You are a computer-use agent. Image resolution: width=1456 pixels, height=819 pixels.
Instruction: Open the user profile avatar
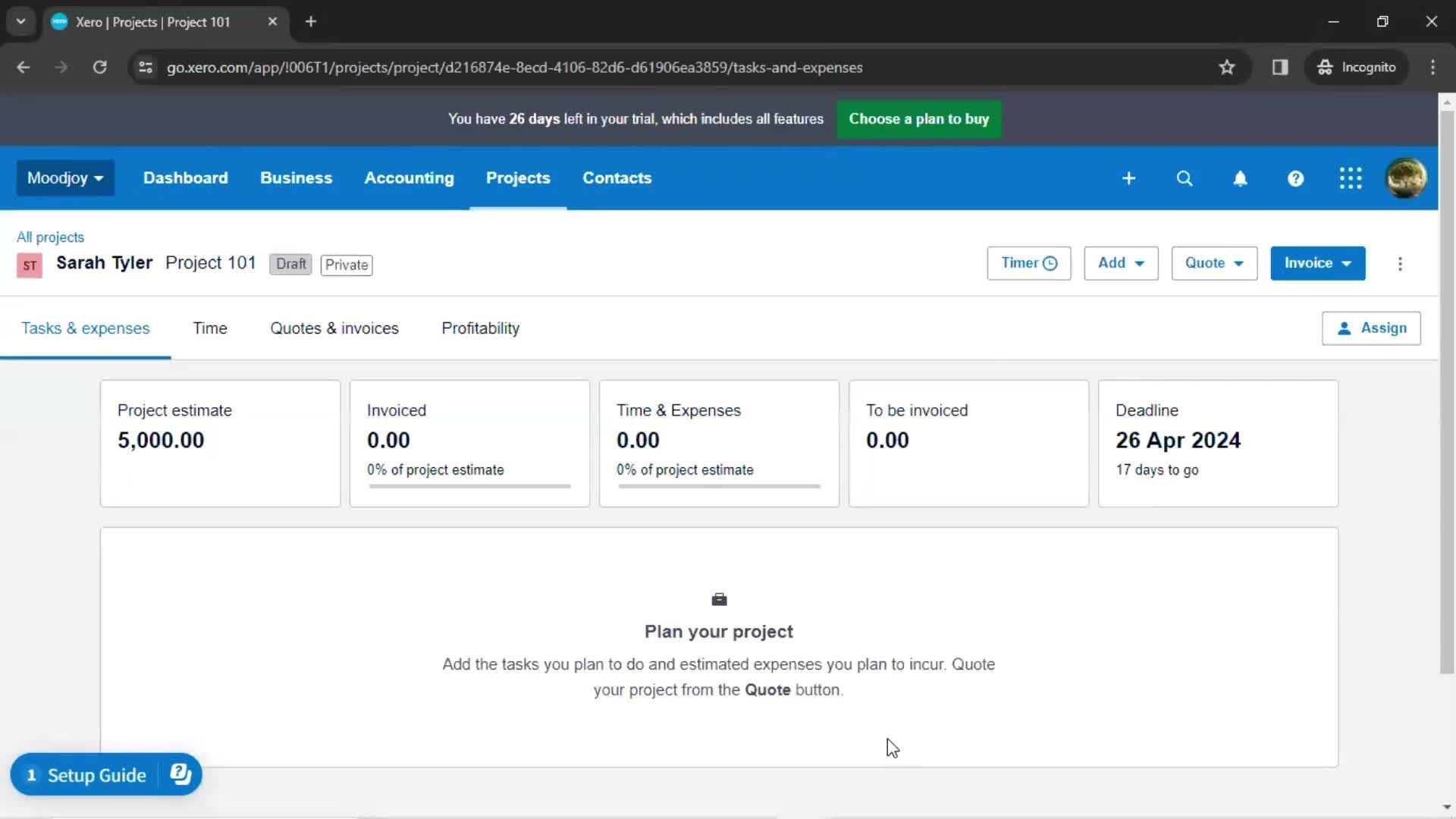point(1406,178)
